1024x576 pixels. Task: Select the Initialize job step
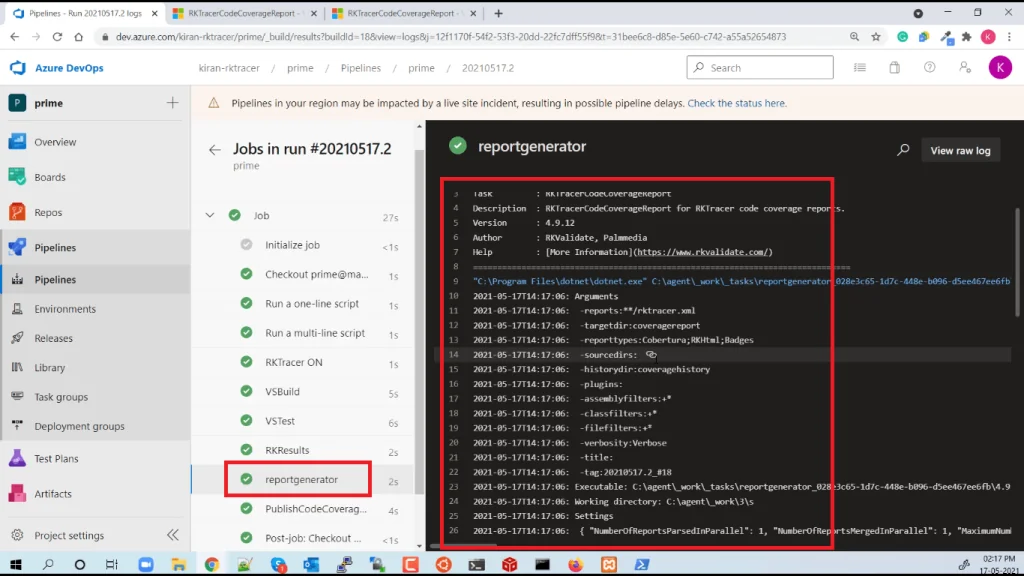pyautogui.click(x=304, y=245)
